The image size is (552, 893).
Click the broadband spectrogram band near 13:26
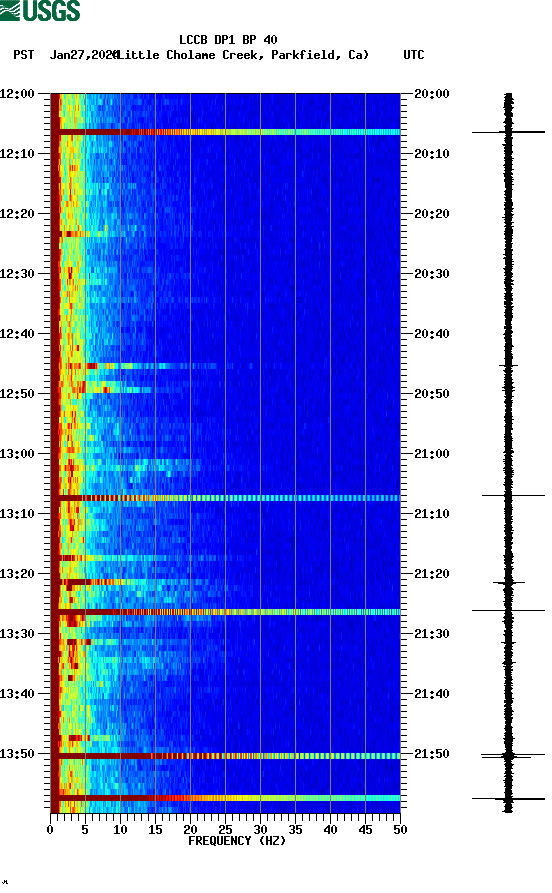226,612
